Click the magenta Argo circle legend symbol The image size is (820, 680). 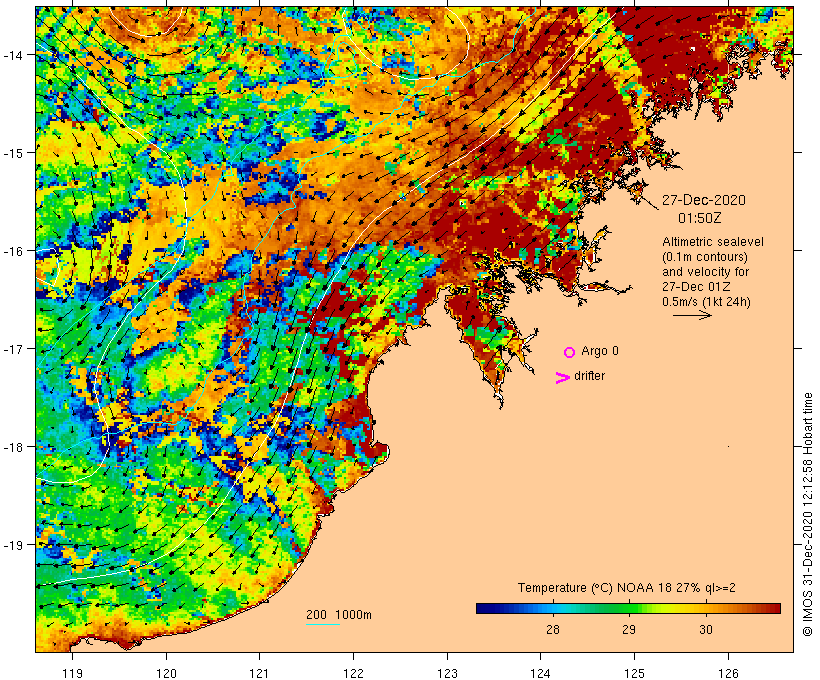pos(570,352)
